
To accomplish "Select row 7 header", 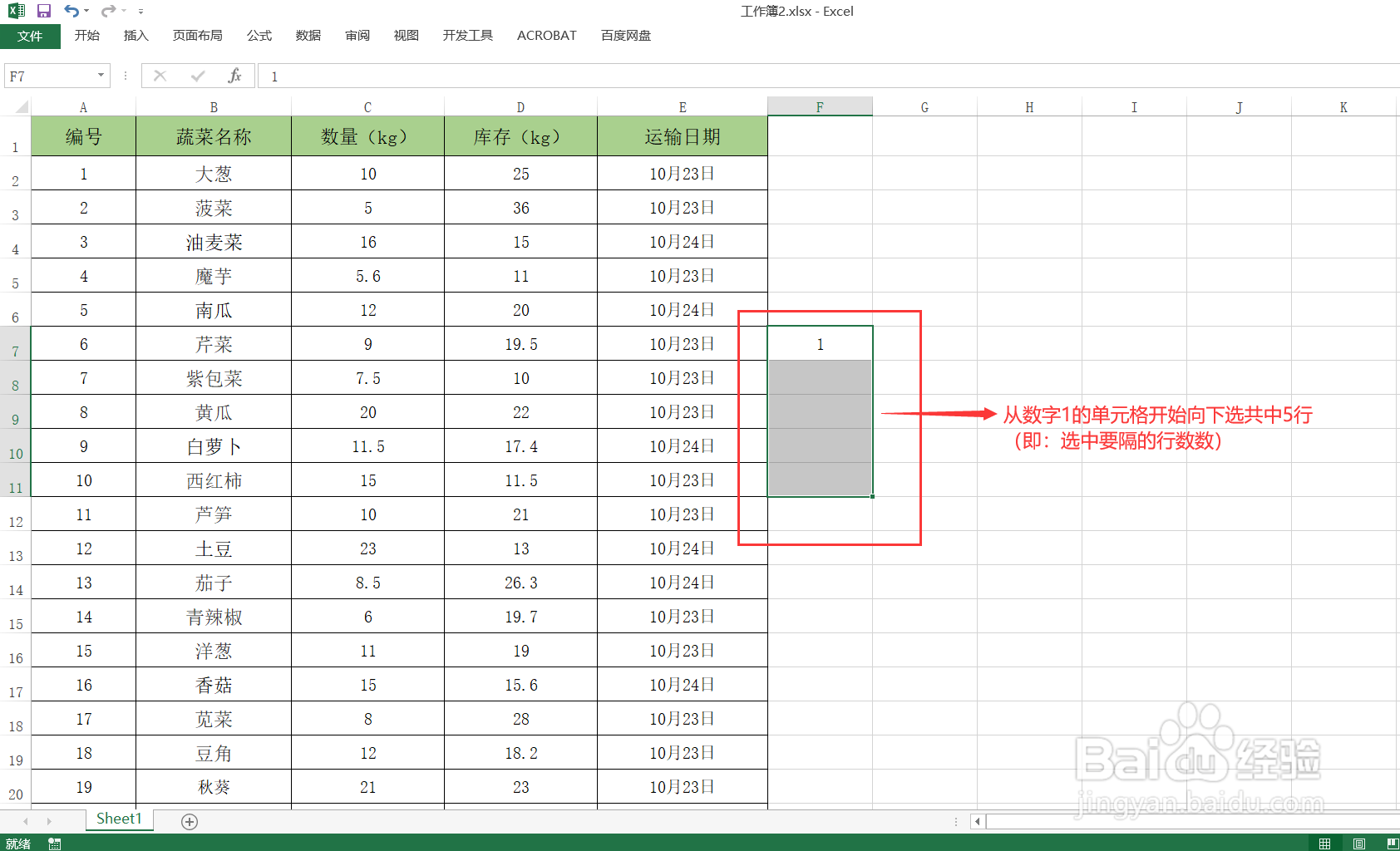I will [15, 344].
